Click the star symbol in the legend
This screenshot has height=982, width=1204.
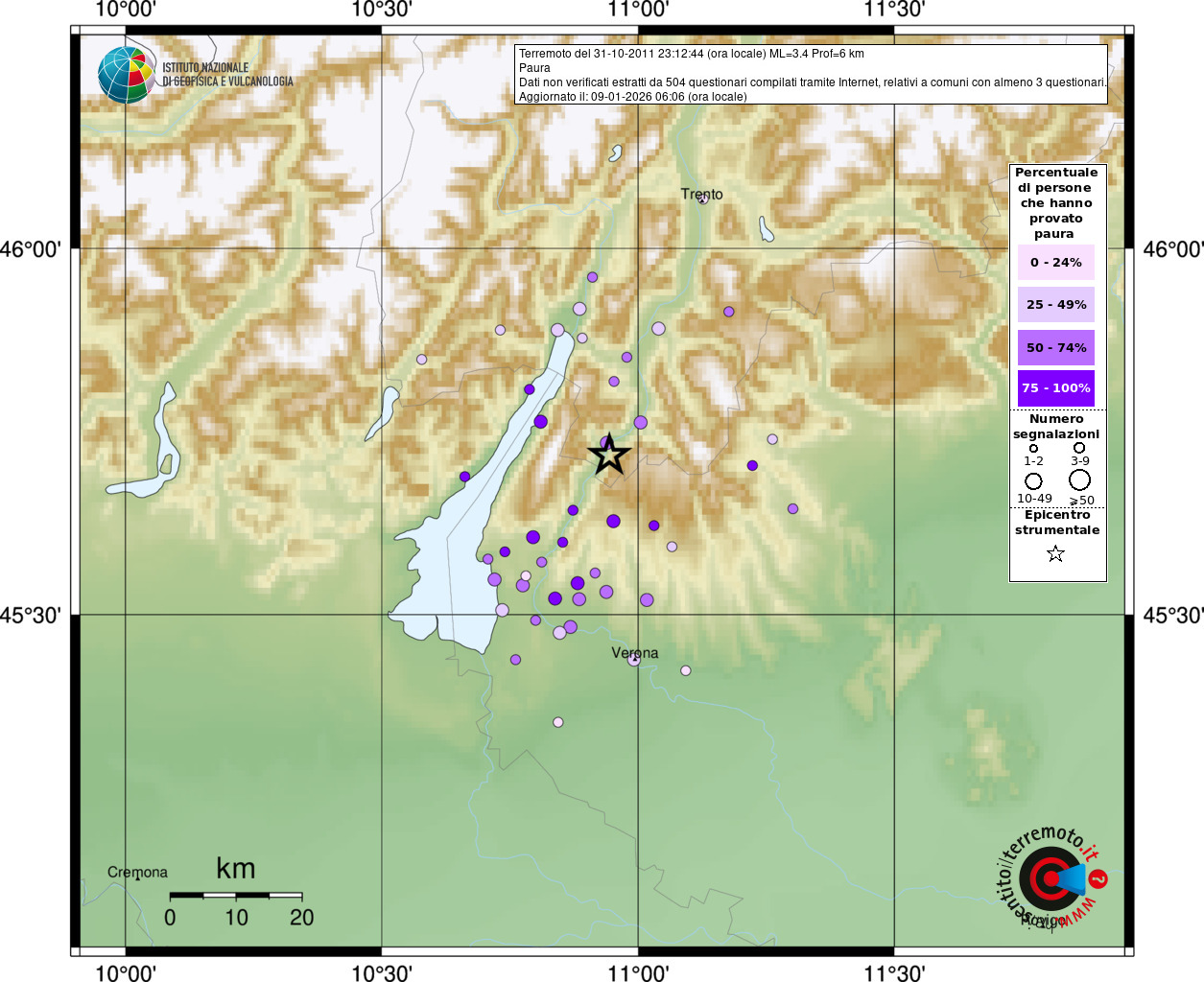click(x=1055, y=553)
